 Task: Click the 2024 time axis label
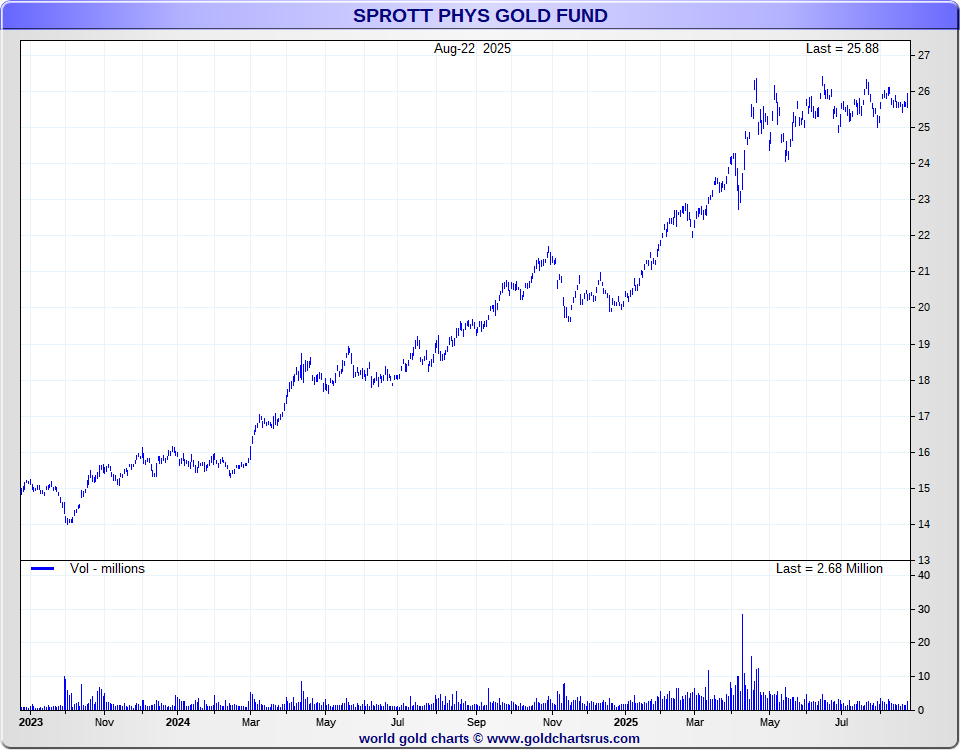178,722
